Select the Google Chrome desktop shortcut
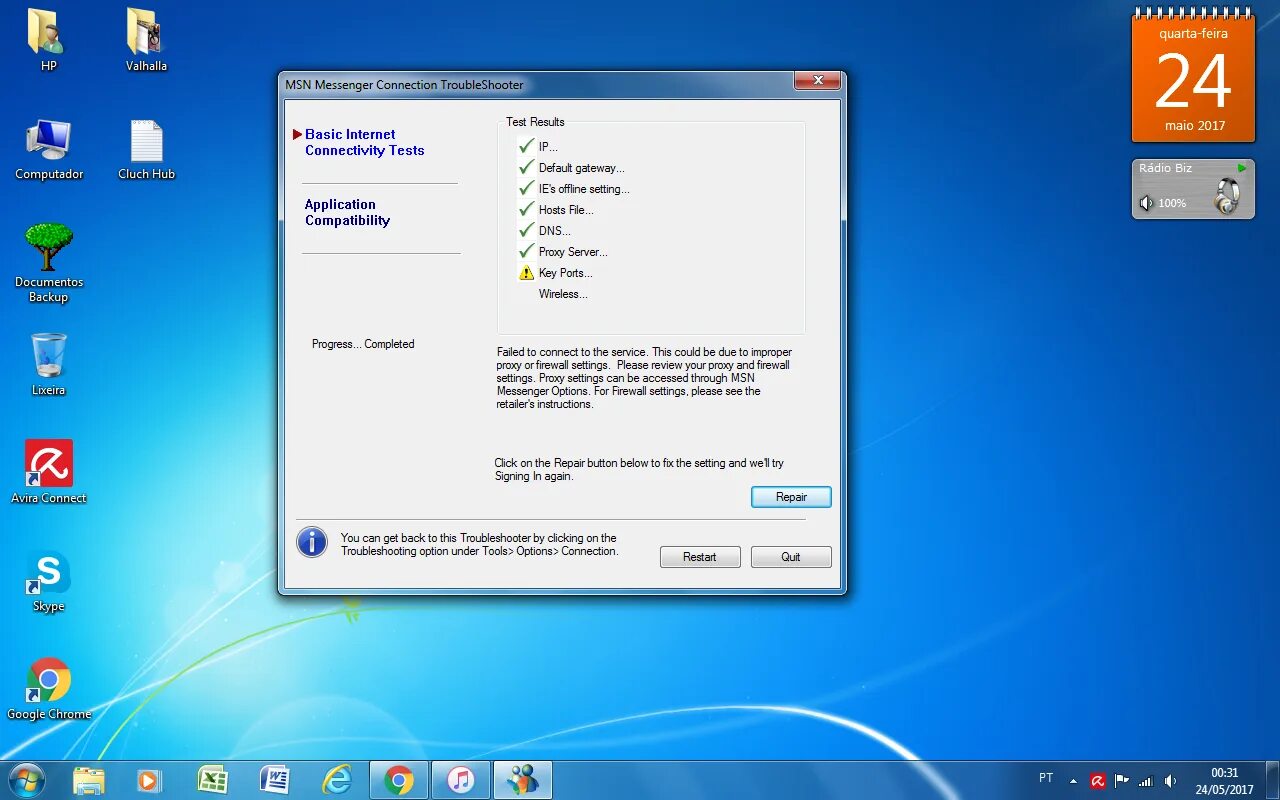 coord(49,689)
